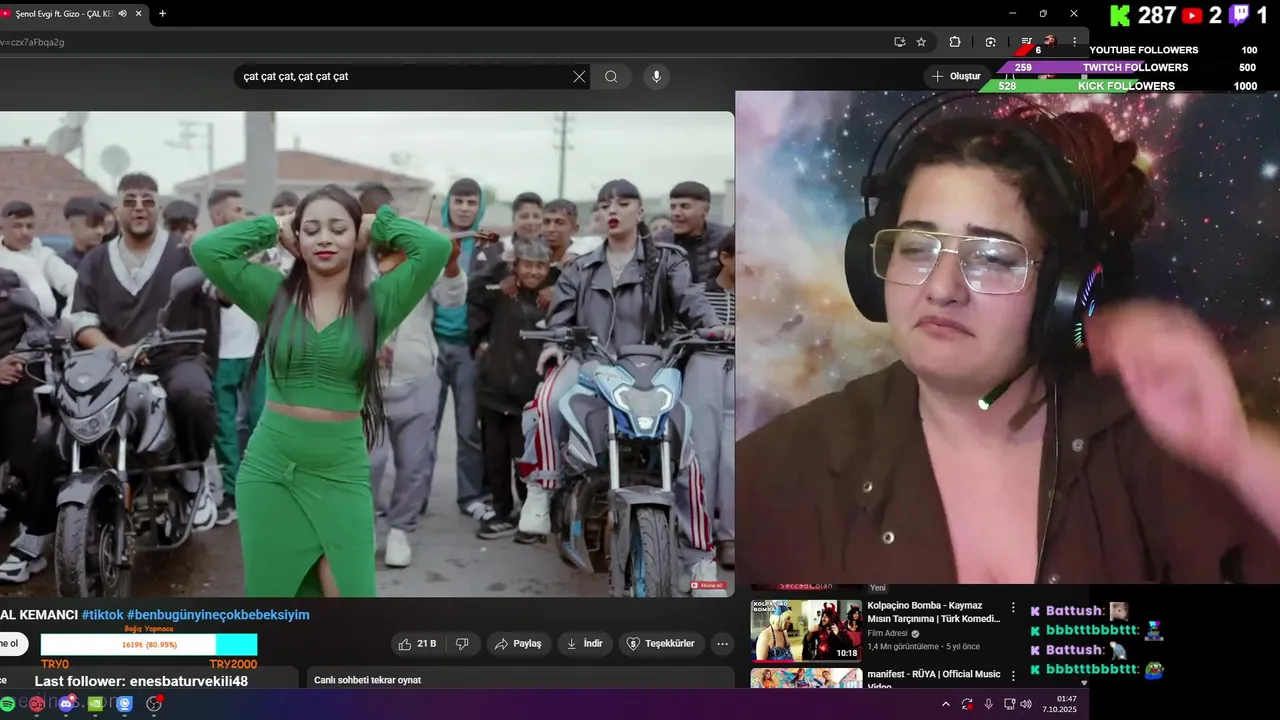Open the Kolpaçino Bomba video thumbnail
Screen dimensions: 1280x720
806,630
